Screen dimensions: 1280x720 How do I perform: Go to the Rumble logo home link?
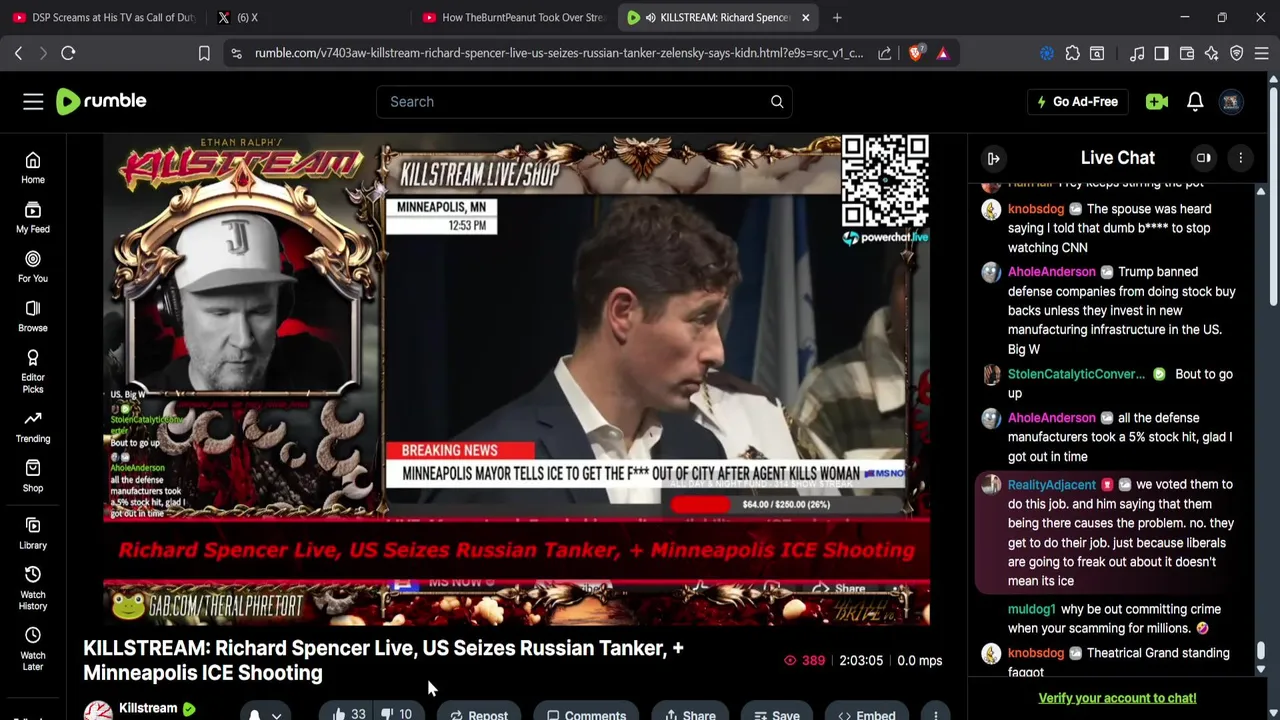click(101, 101)
